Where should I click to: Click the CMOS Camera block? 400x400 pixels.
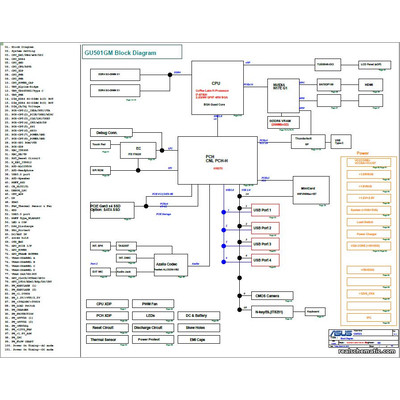(x=272, y=296)
